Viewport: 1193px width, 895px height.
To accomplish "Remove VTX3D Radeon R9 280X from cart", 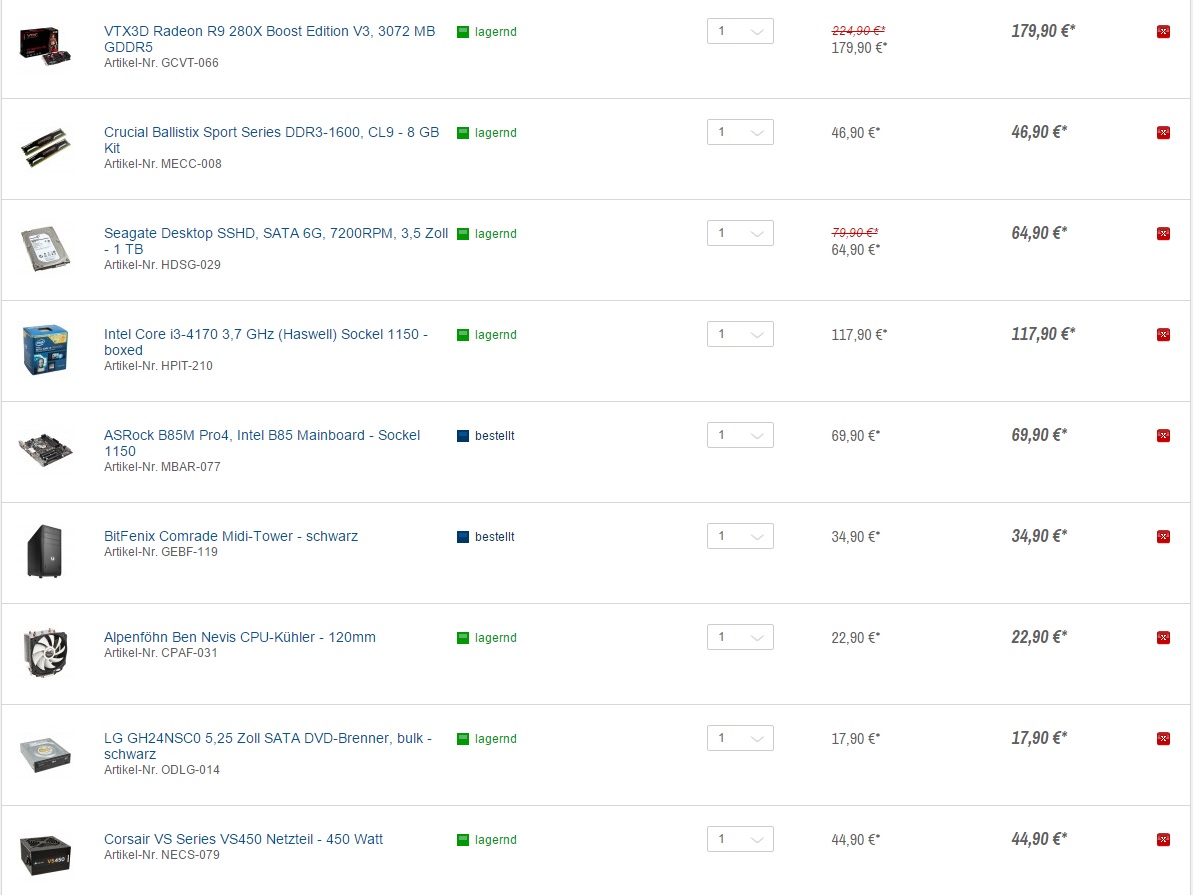I will pos(1163,31).
